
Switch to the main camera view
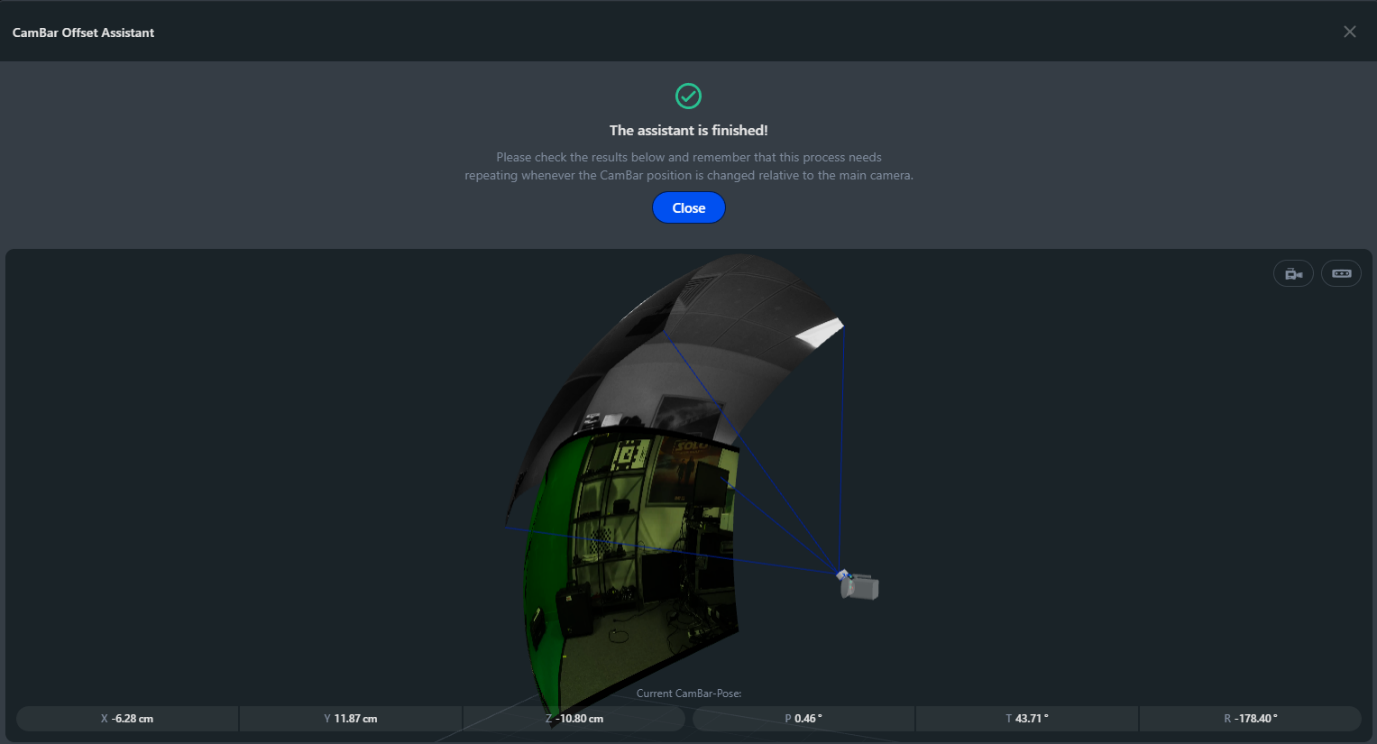[1293, 274]
